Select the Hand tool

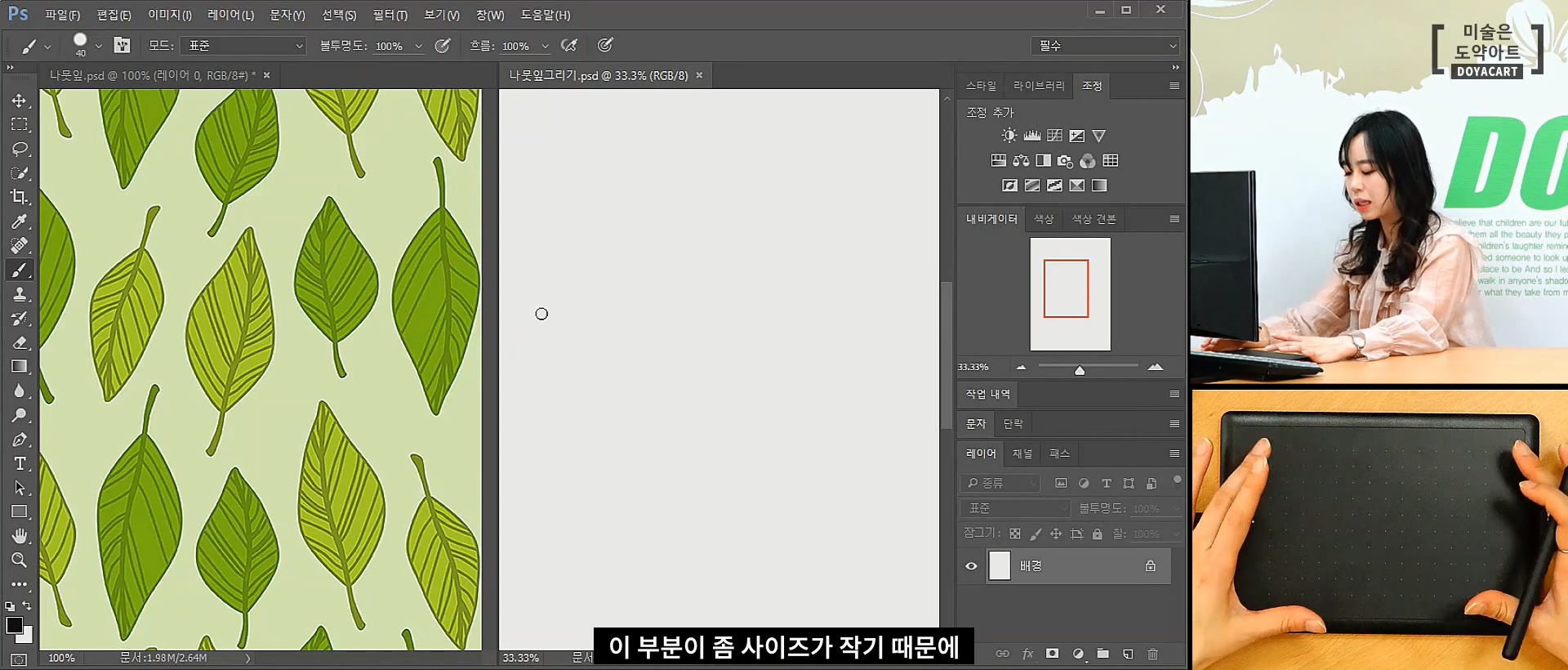(x=20, y=536)
